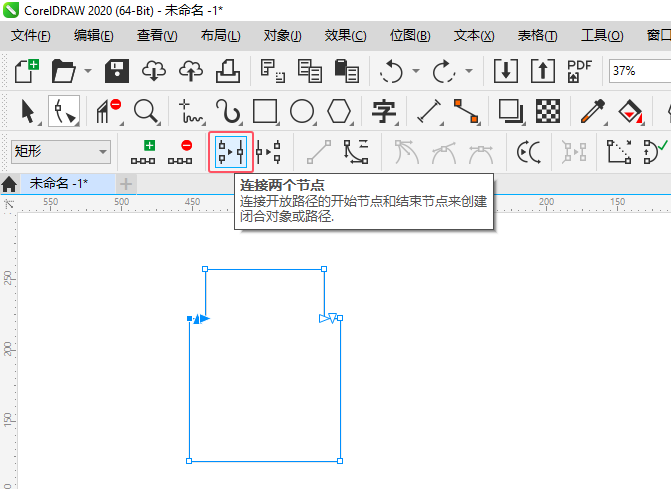Image resolution: width=671 pixels, height=489 pixels.
Task: Select the Connector tool
Action: [x=466, y=111]
